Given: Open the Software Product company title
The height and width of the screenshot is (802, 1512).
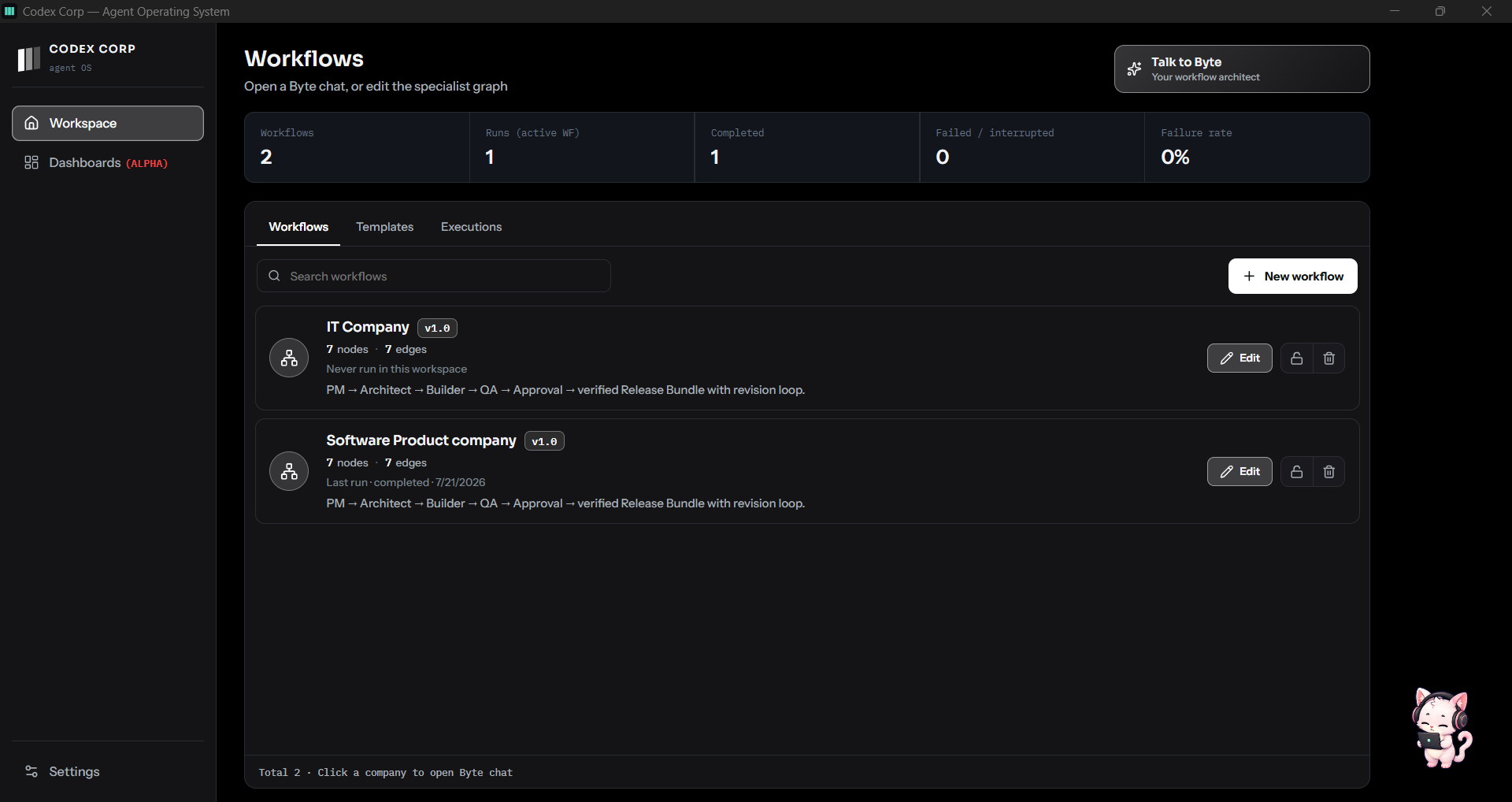Looking at the screenshot, I should pos(421,440).
